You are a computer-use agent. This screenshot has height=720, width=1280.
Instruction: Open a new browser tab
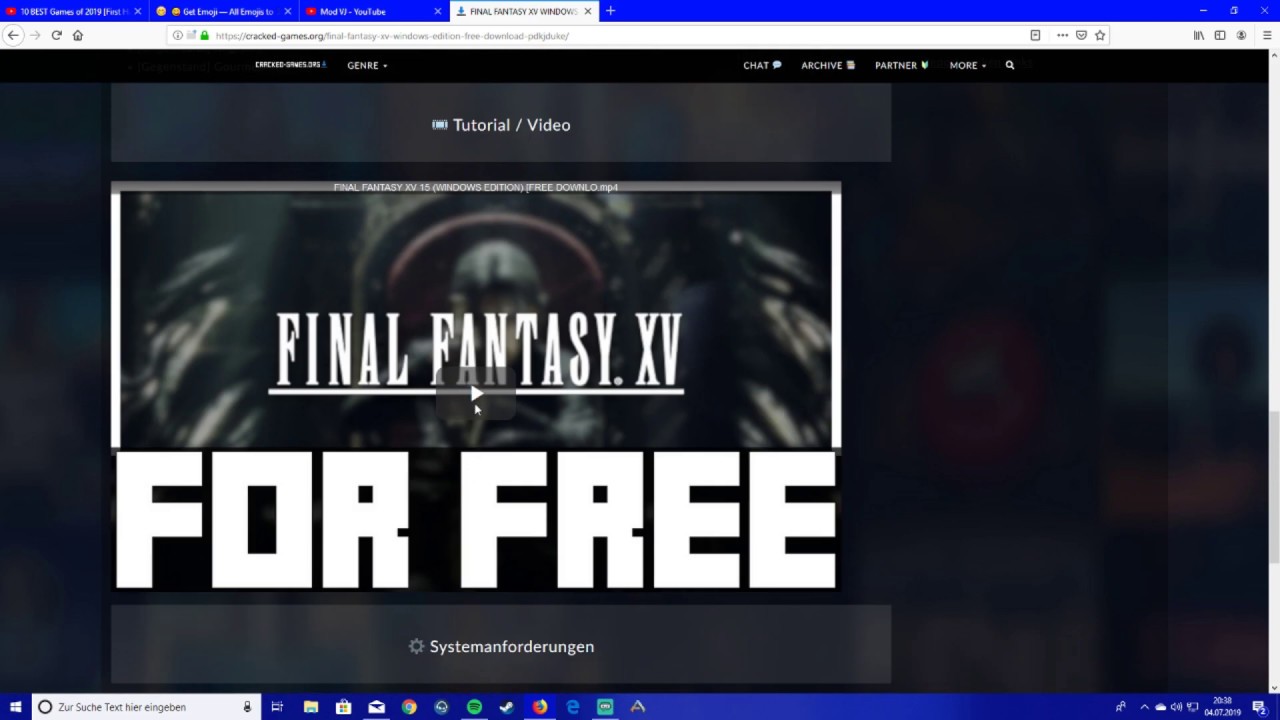tap(611, 11)
